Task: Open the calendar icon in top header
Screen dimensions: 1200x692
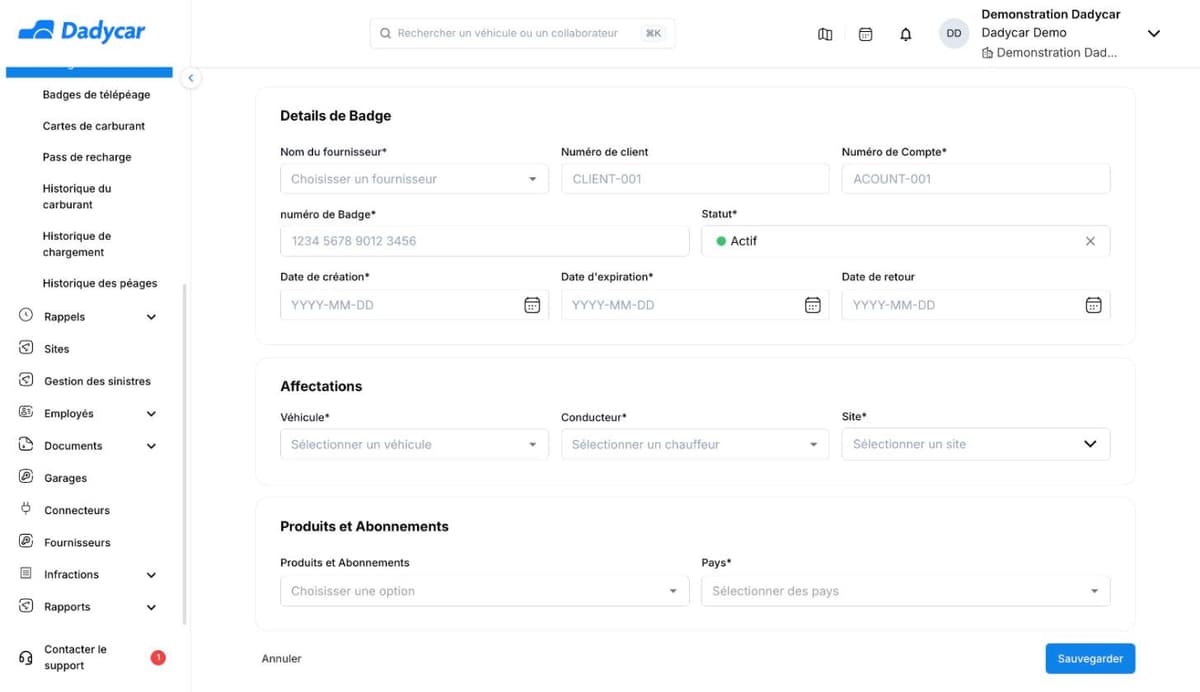Action: [x=866, y=34]
